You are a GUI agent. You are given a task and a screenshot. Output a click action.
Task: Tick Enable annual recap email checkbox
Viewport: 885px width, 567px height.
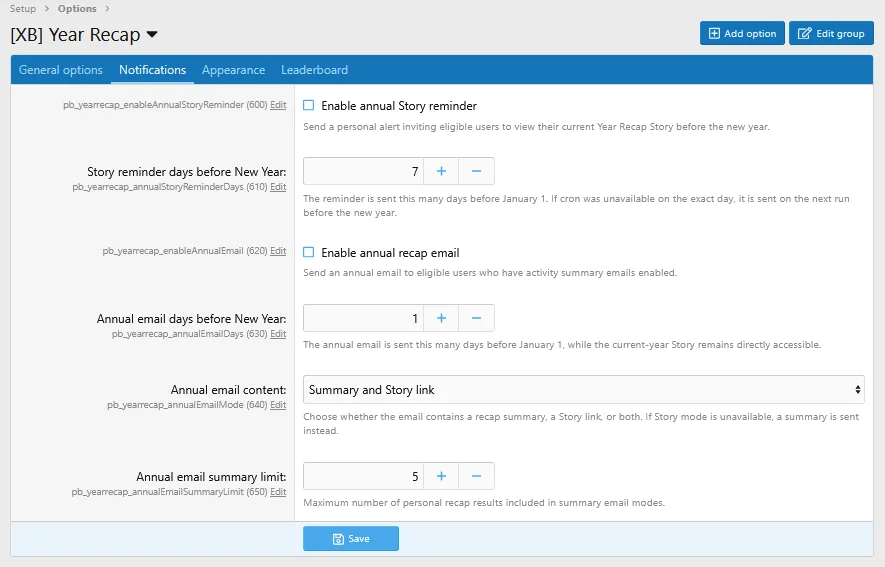pyautogui.click(x=309, y=252)
